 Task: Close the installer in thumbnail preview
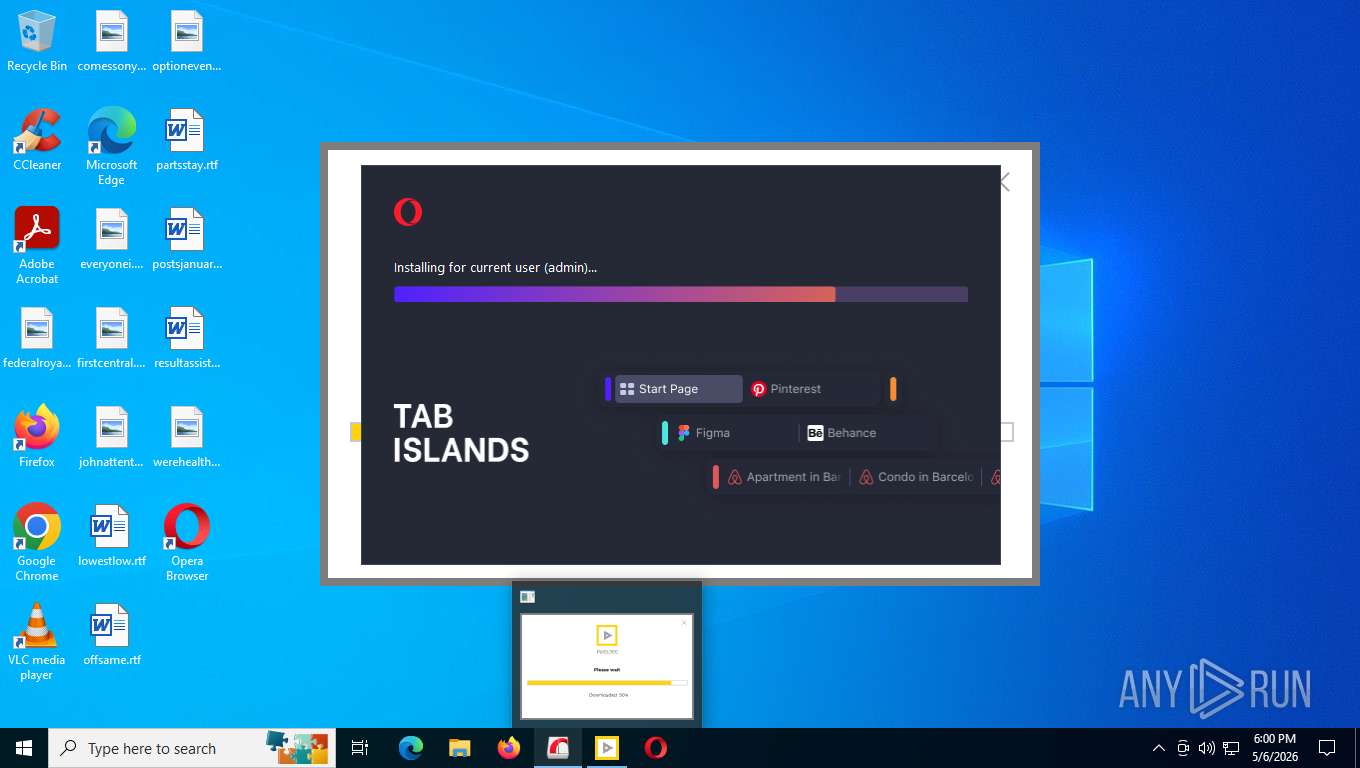tap(684, 622)
